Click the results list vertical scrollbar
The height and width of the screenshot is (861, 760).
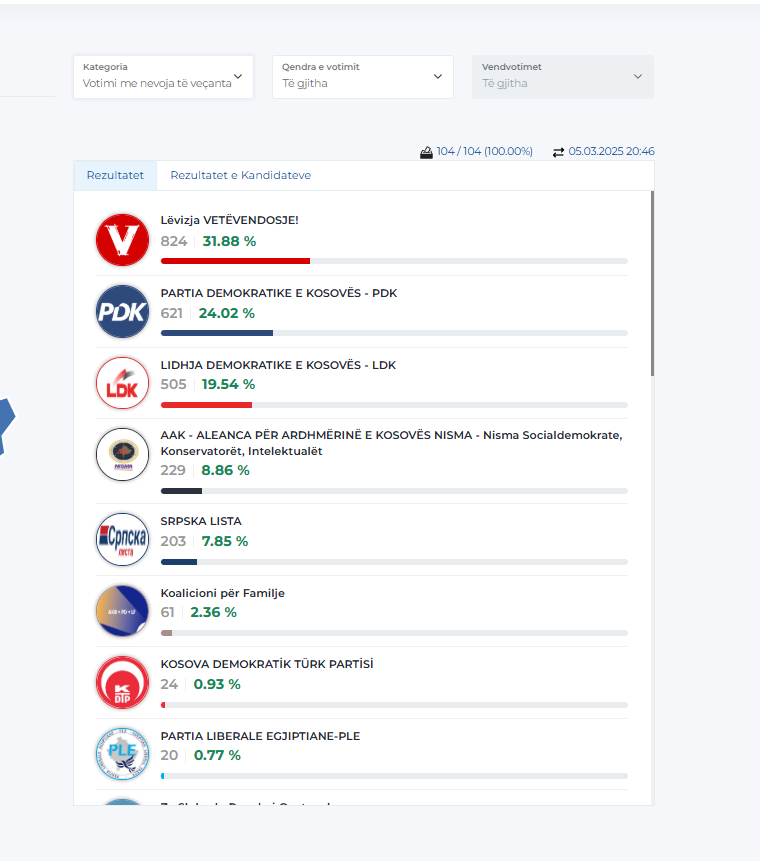(x=652, y=283)
